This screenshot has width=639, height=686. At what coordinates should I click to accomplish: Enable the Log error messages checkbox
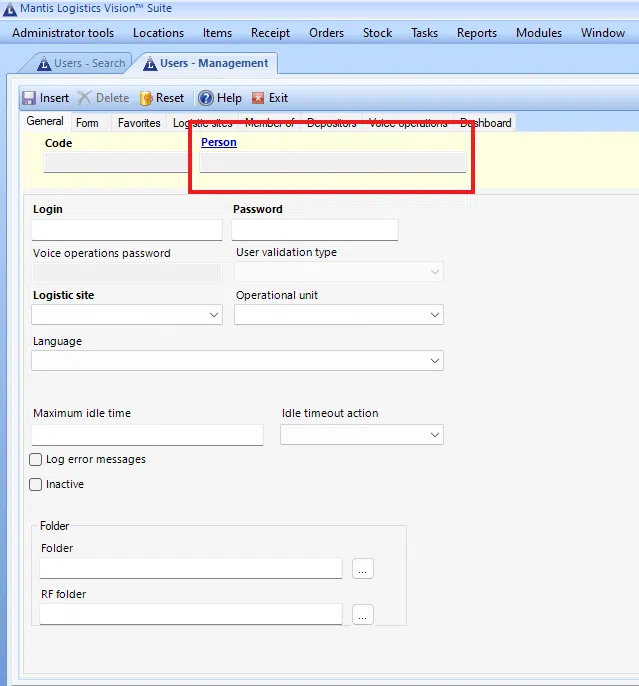[x=36, y=460]
